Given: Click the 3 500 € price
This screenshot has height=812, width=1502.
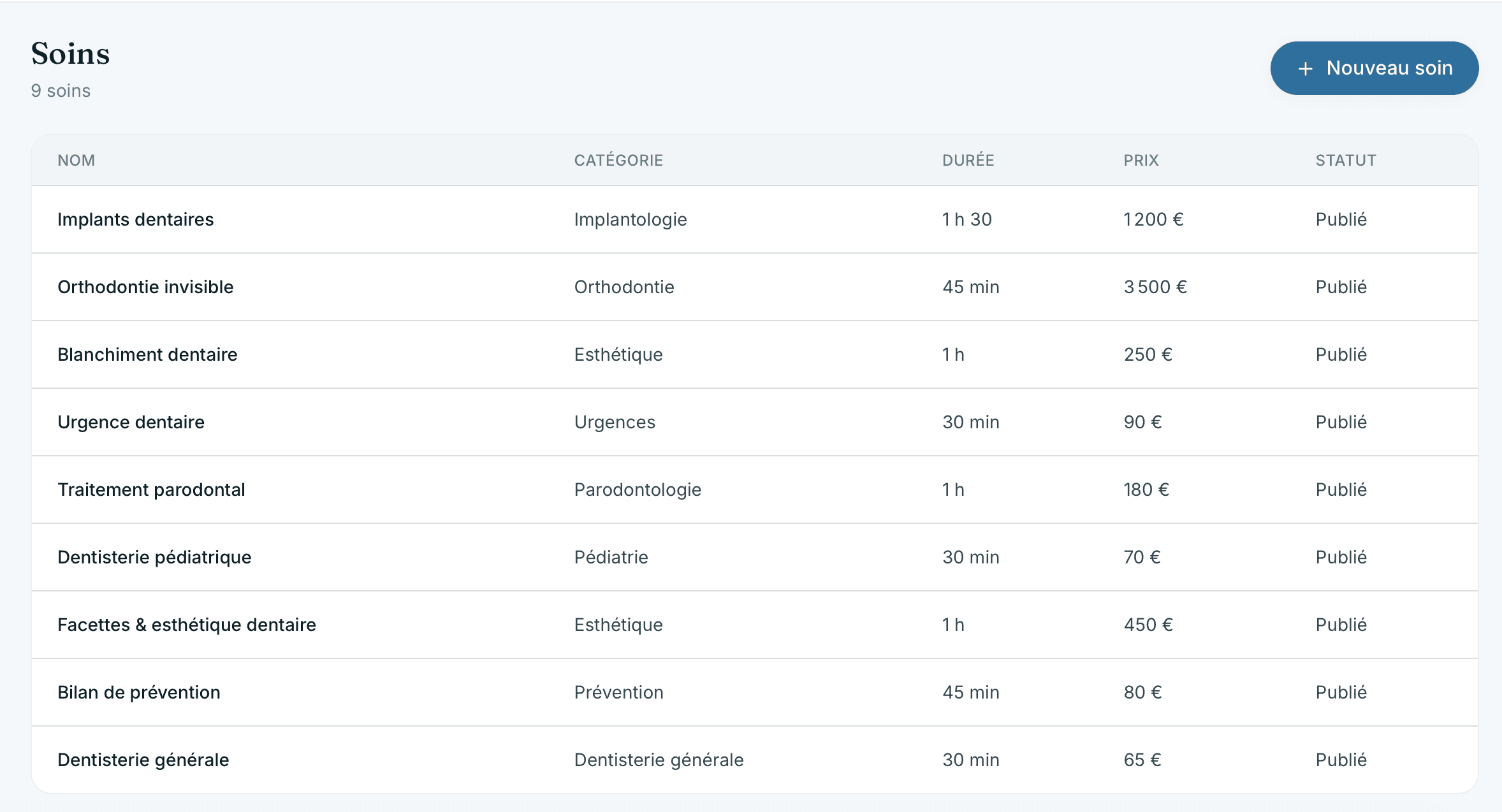Looking at the screenshot, I should click(1155, 287).
